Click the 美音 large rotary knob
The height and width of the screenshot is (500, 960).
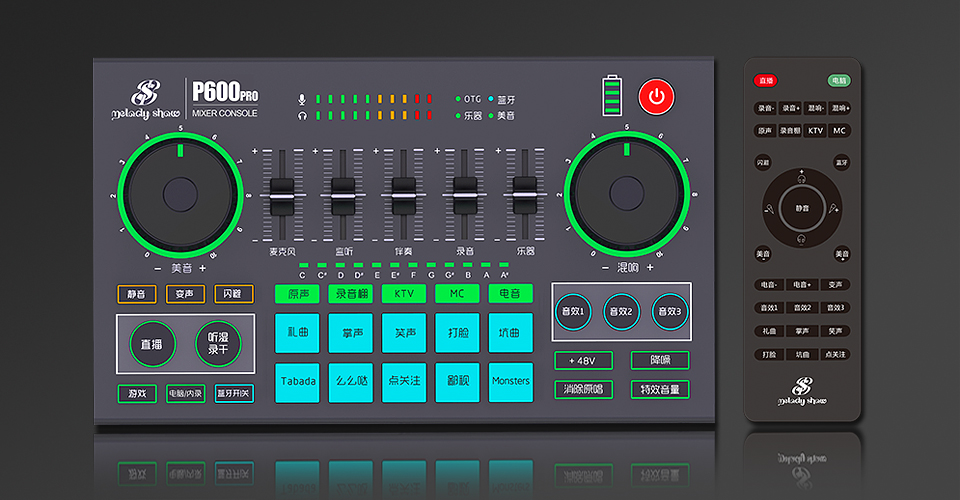[181, 195]
